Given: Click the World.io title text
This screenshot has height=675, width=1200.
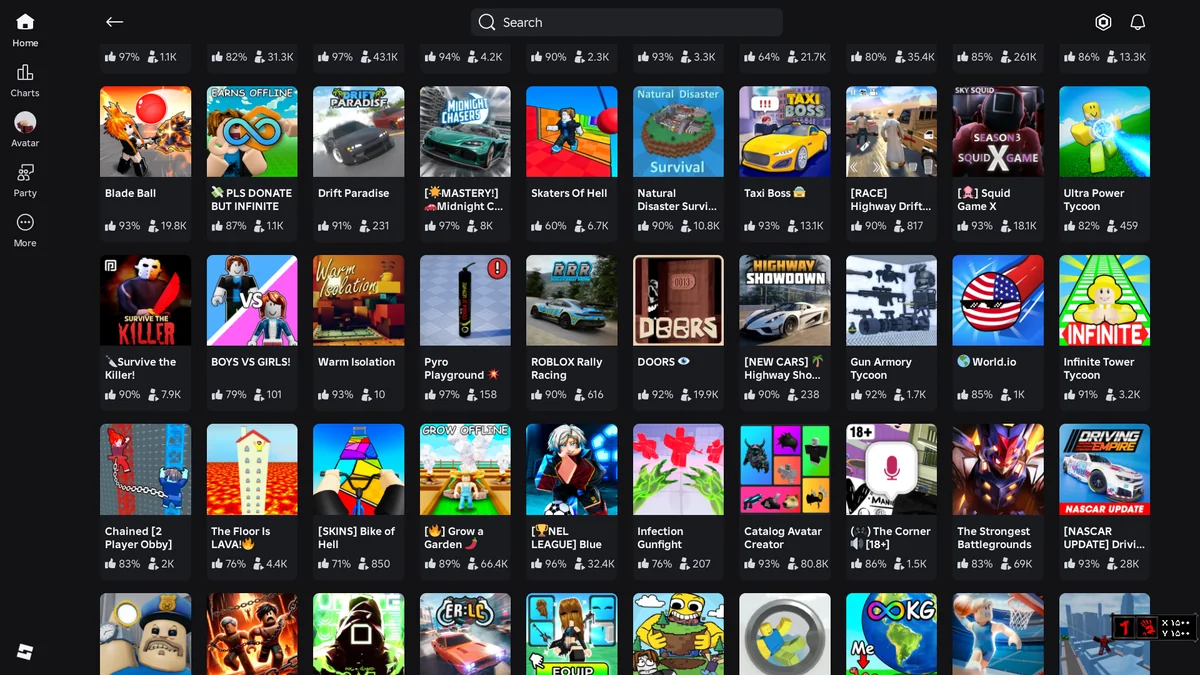Looking at the screenshot, I should [986, 362].
